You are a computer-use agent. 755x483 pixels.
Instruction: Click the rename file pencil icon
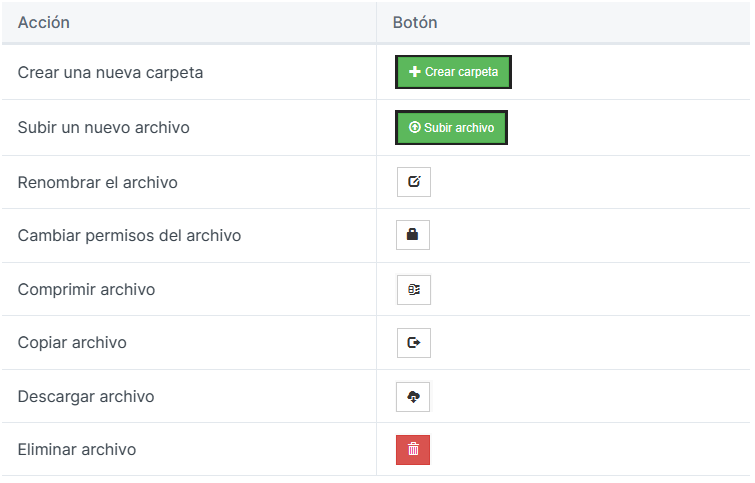tap(414, 182)
